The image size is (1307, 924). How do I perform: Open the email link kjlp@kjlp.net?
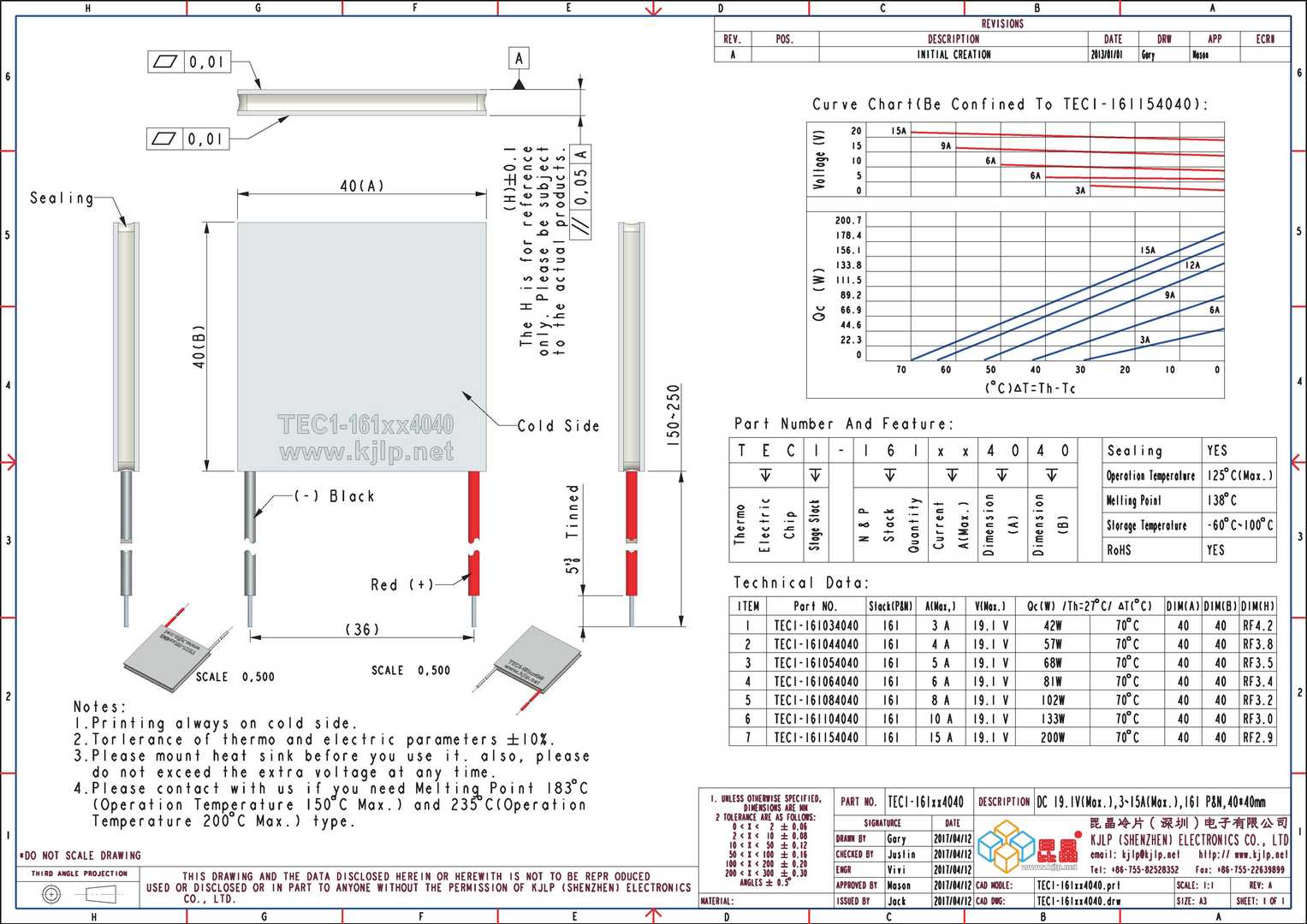[x=1134, y=855]
